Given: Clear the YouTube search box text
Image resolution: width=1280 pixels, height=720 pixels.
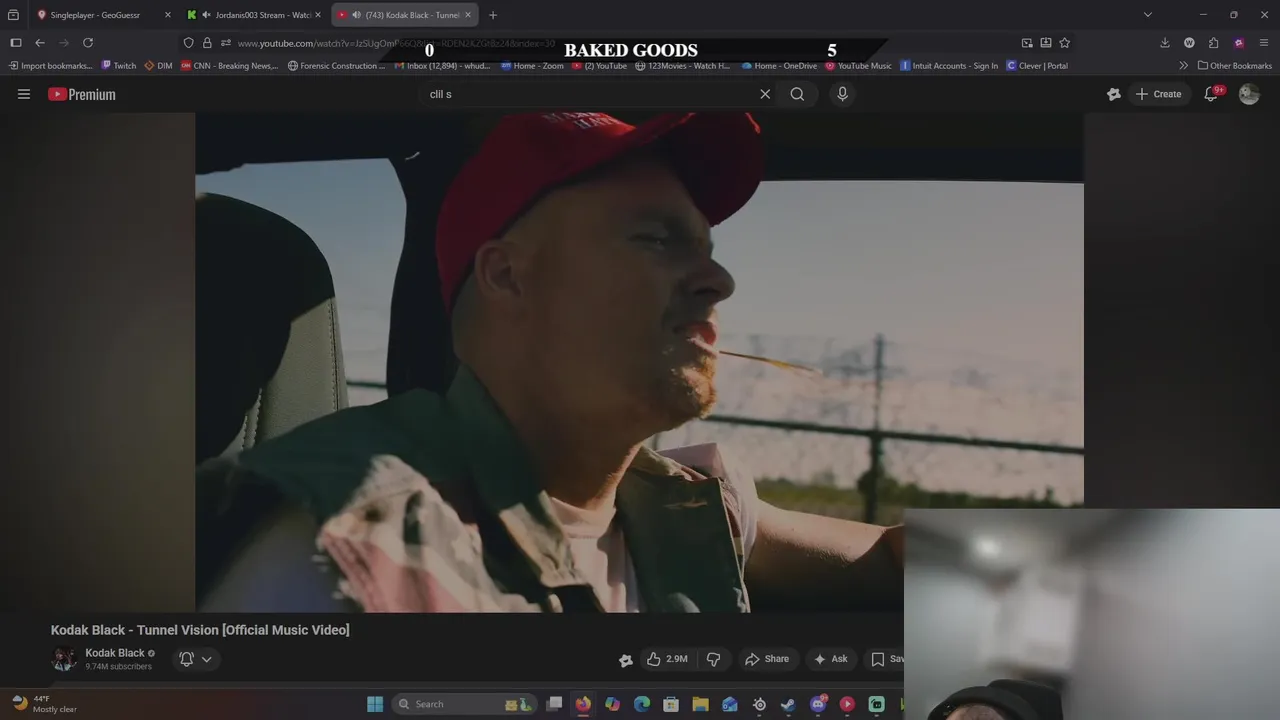Looking at the screenshot, I should click(x=765, y=94).
